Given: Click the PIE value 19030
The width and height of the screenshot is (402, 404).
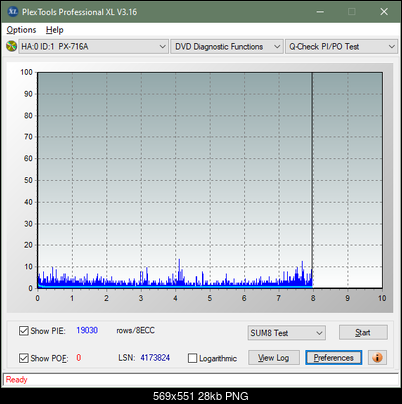Looking at the screenshot, I should (87, 330).
